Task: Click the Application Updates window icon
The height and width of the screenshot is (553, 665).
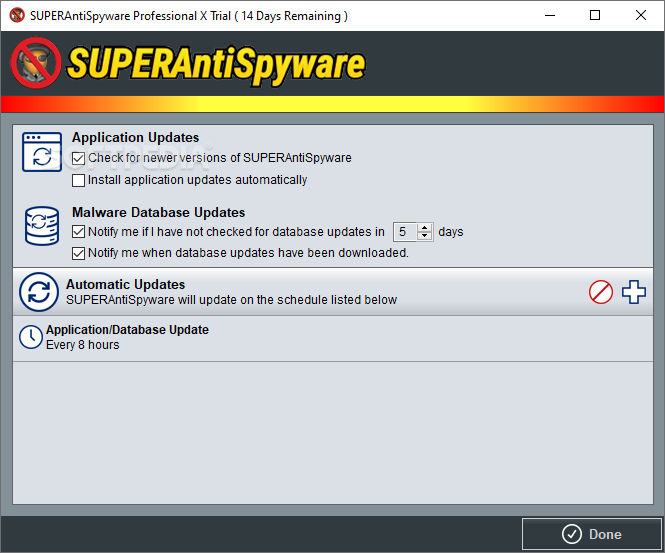Action: pos(42,152)
